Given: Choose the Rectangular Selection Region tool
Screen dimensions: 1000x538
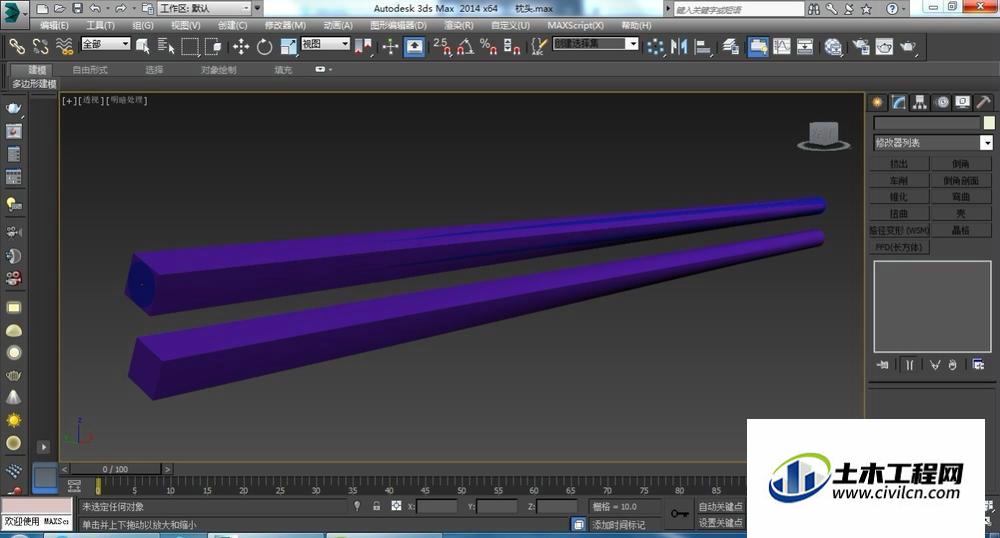Looking at the screenshot, I should (190, 46).
